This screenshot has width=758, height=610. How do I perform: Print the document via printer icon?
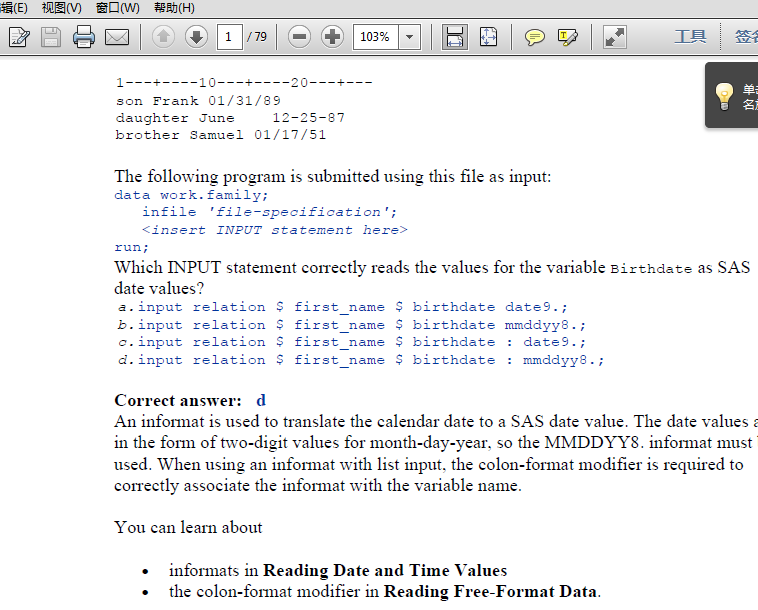click(x=84, y=37)
